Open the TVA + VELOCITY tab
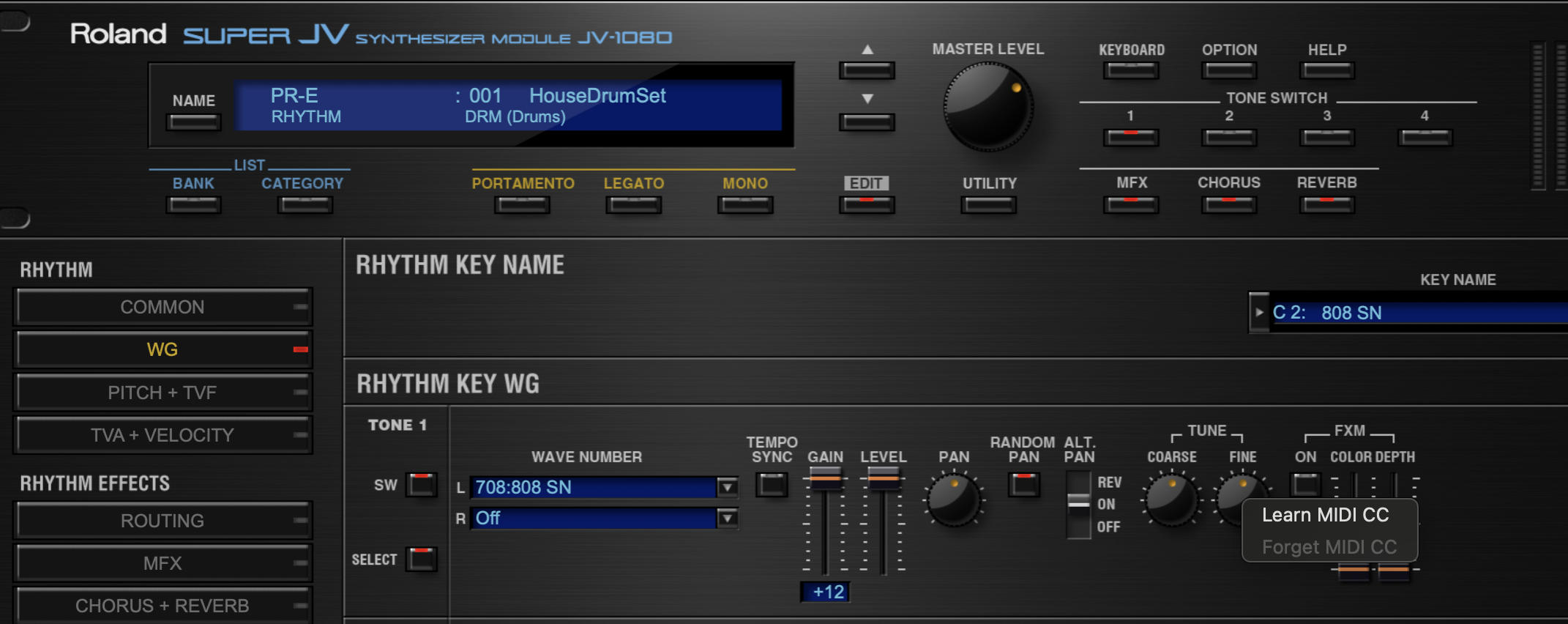Viewport: 1568px width, 624px height. 163,435
